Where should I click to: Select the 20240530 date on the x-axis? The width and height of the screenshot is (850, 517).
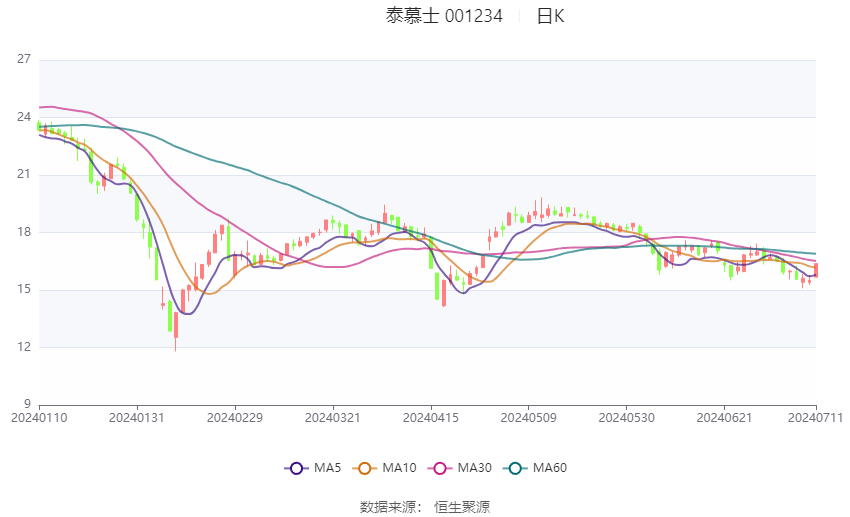click(626, 417)
